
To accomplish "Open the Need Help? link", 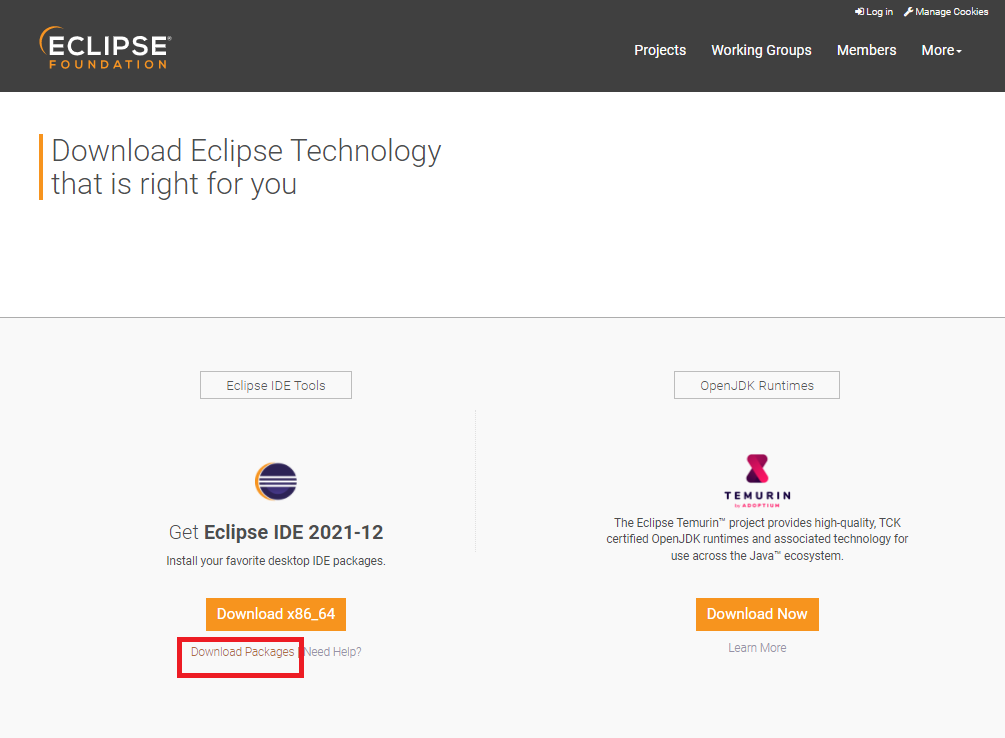I will tap(333, 652).
